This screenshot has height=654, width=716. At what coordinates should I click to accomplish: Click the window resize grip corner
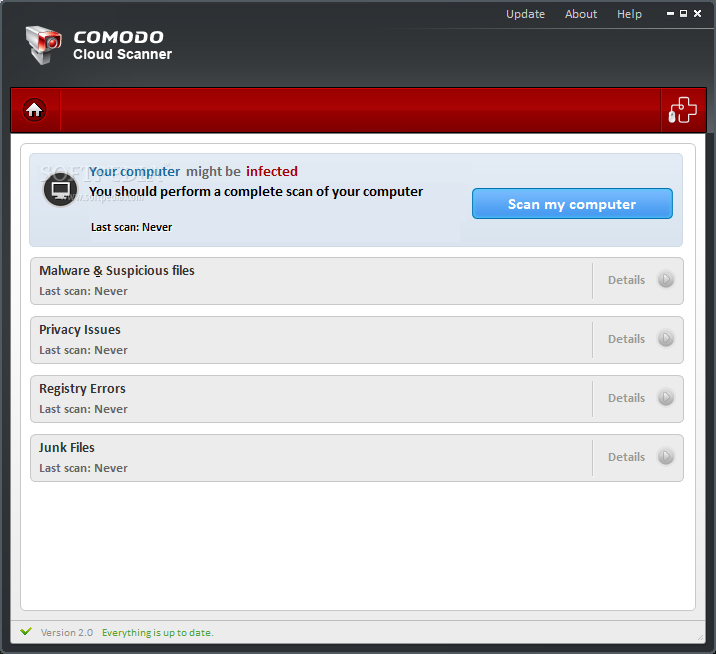click(x=700, y=638)
